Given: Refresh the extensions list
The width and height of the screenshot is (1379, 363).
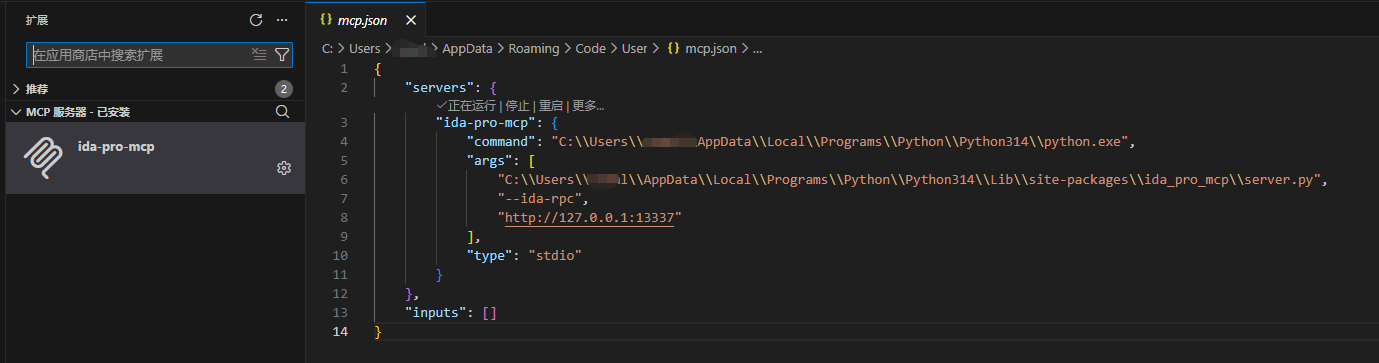Looking at the screenshot, I should point(256,20).
